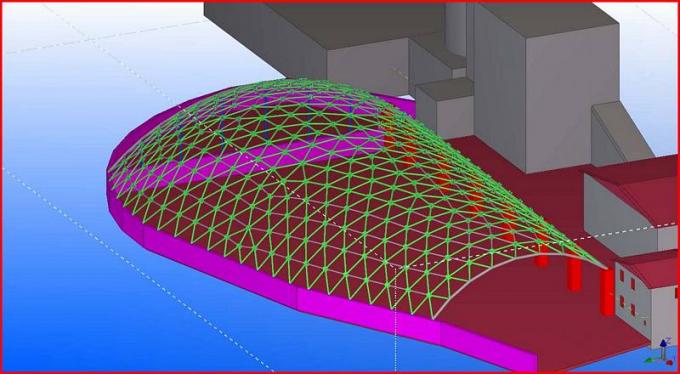The height and width of the screenshot is (374, 680).
Task: Select the rightmost red column under the roof
Action: tap(607, 292)
